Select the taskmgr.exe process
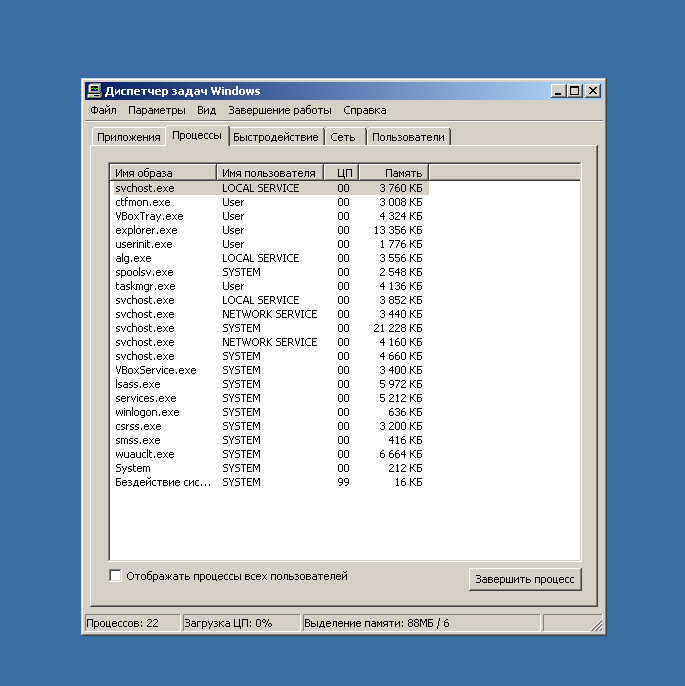This screenshot has height=686, width=685. click(x=269, y=286)
